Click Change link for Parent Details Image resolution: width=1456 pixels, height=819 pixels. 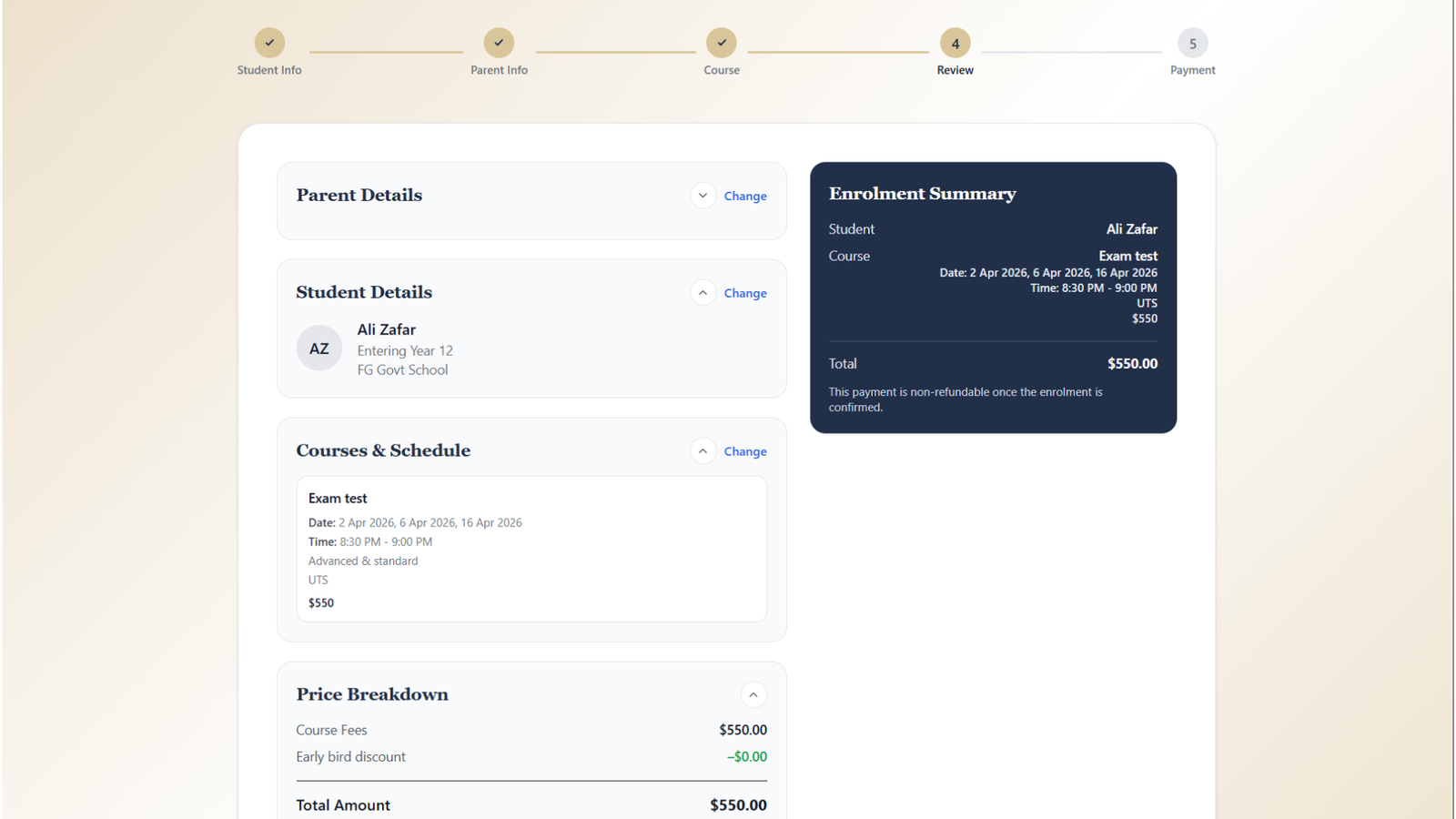point(744,197)
